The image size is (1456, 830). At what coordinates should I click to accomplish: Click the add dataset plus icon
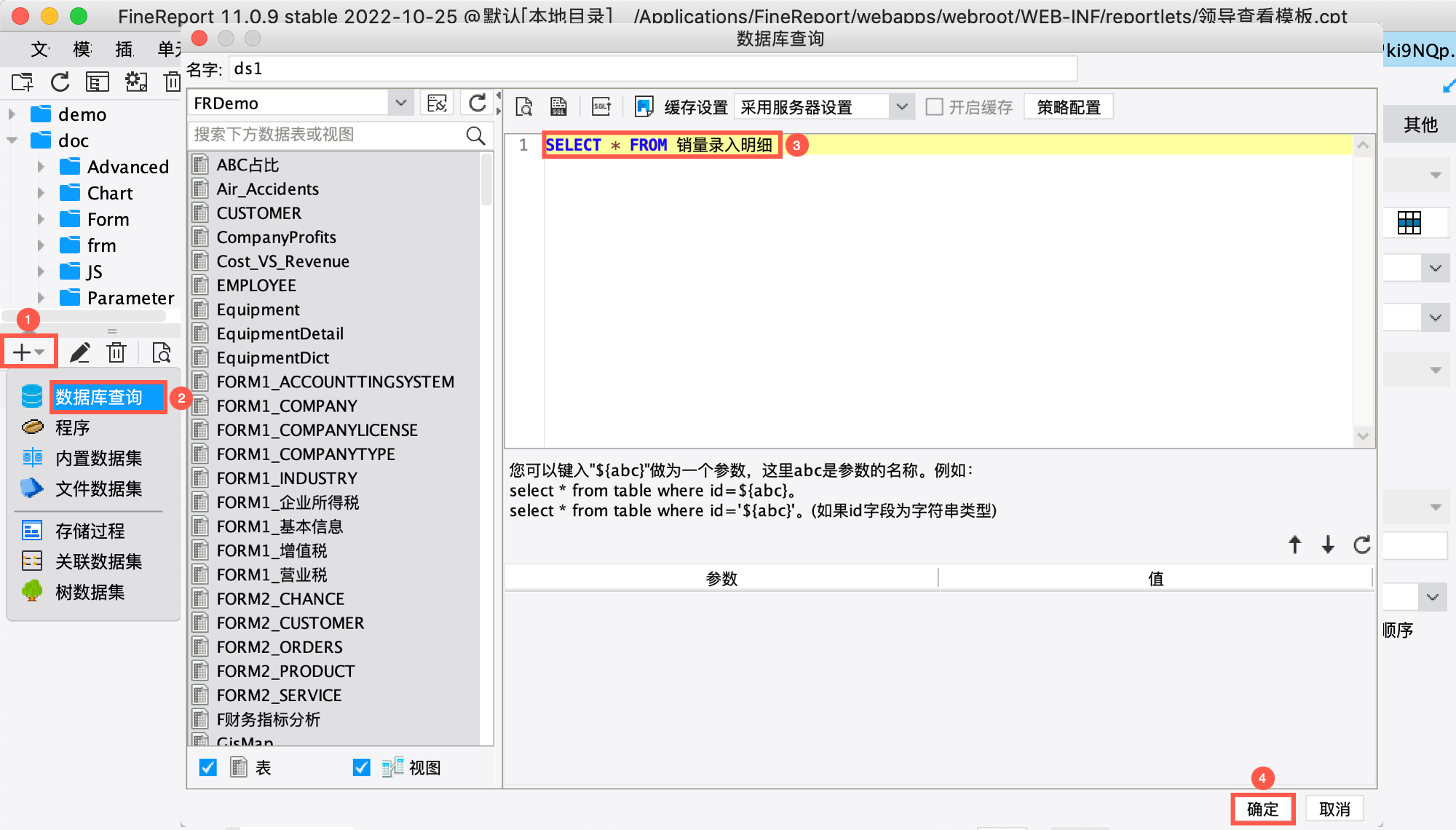pyautogui.click(x=23, y=353)
